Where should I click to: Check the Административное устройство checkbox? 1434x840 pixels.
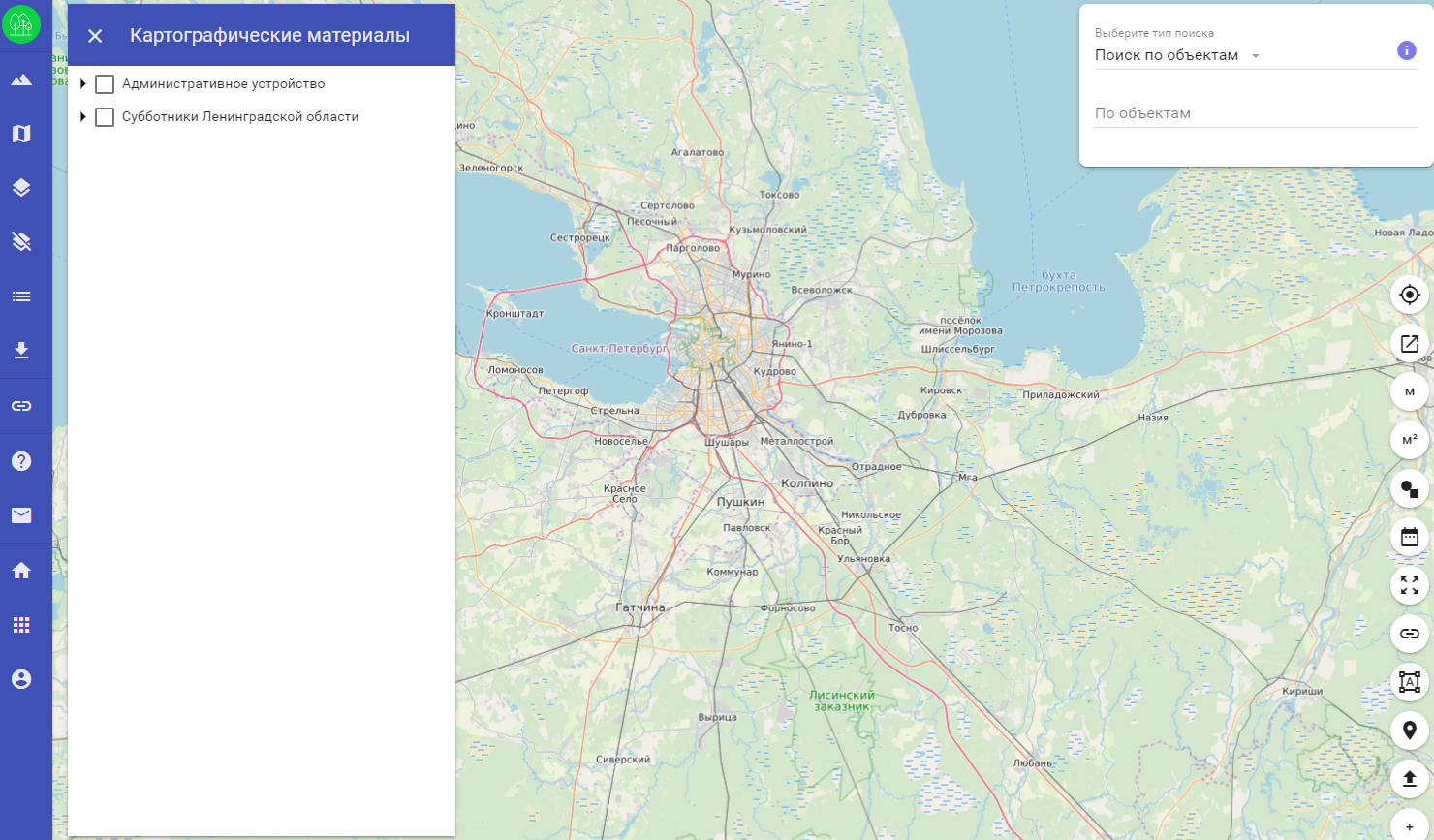pyautogui.click(x=105, y=84)
